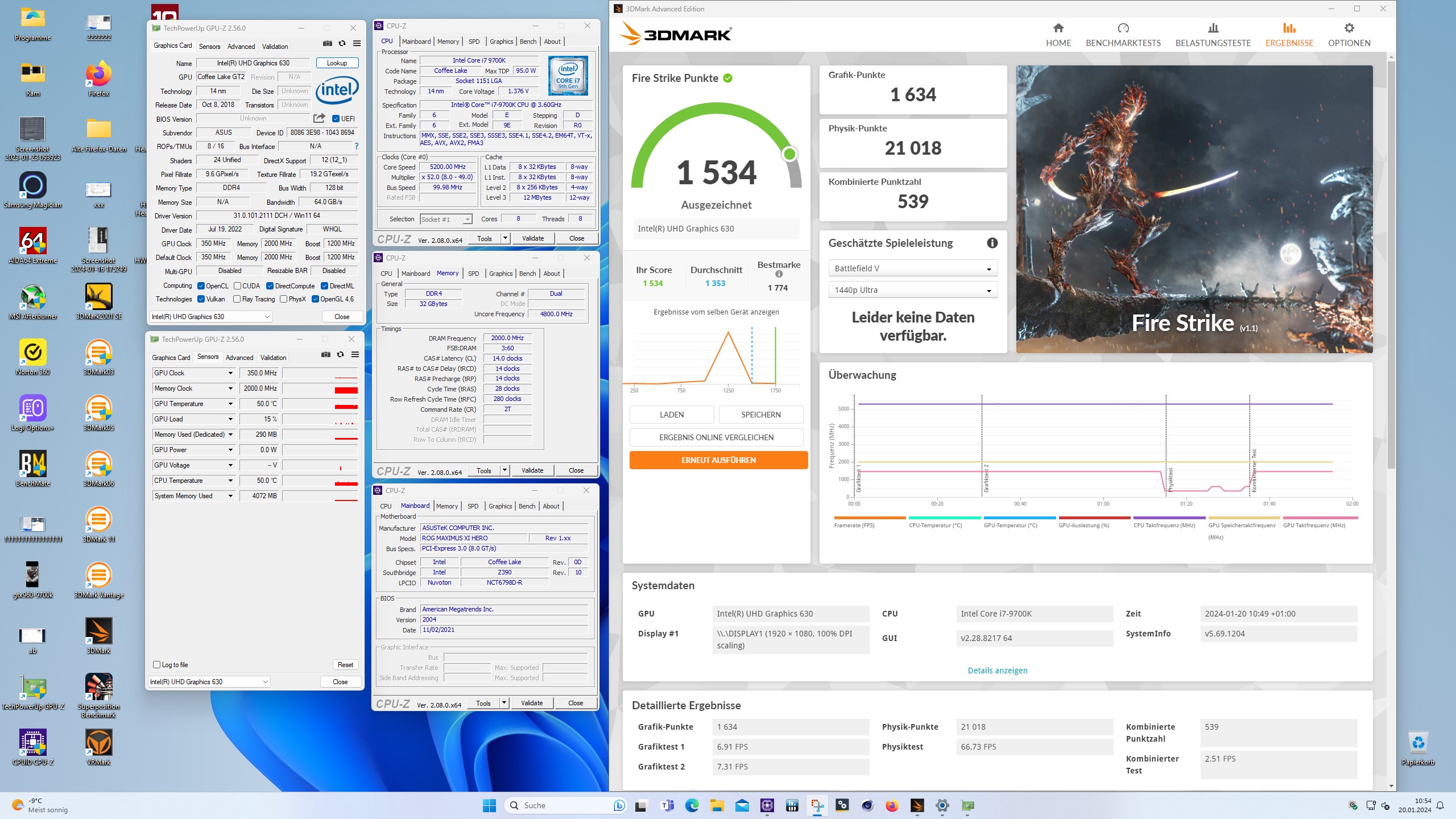The width and height of the screenshot is (1456, 819).
Task: Expand the Battlefield V game dropdown
Action: point(912,268)
